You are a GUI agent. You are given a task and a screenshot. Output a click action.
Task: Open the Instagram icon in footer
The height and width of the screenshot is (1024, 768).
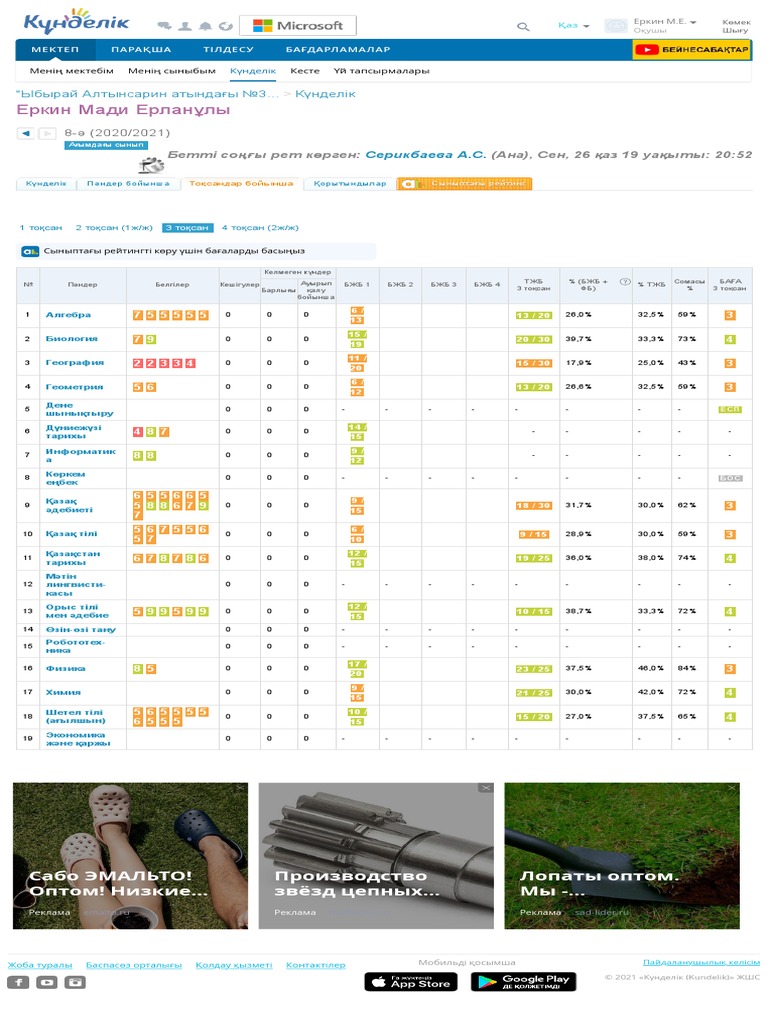pyautogui.click(x=74, y=982)
